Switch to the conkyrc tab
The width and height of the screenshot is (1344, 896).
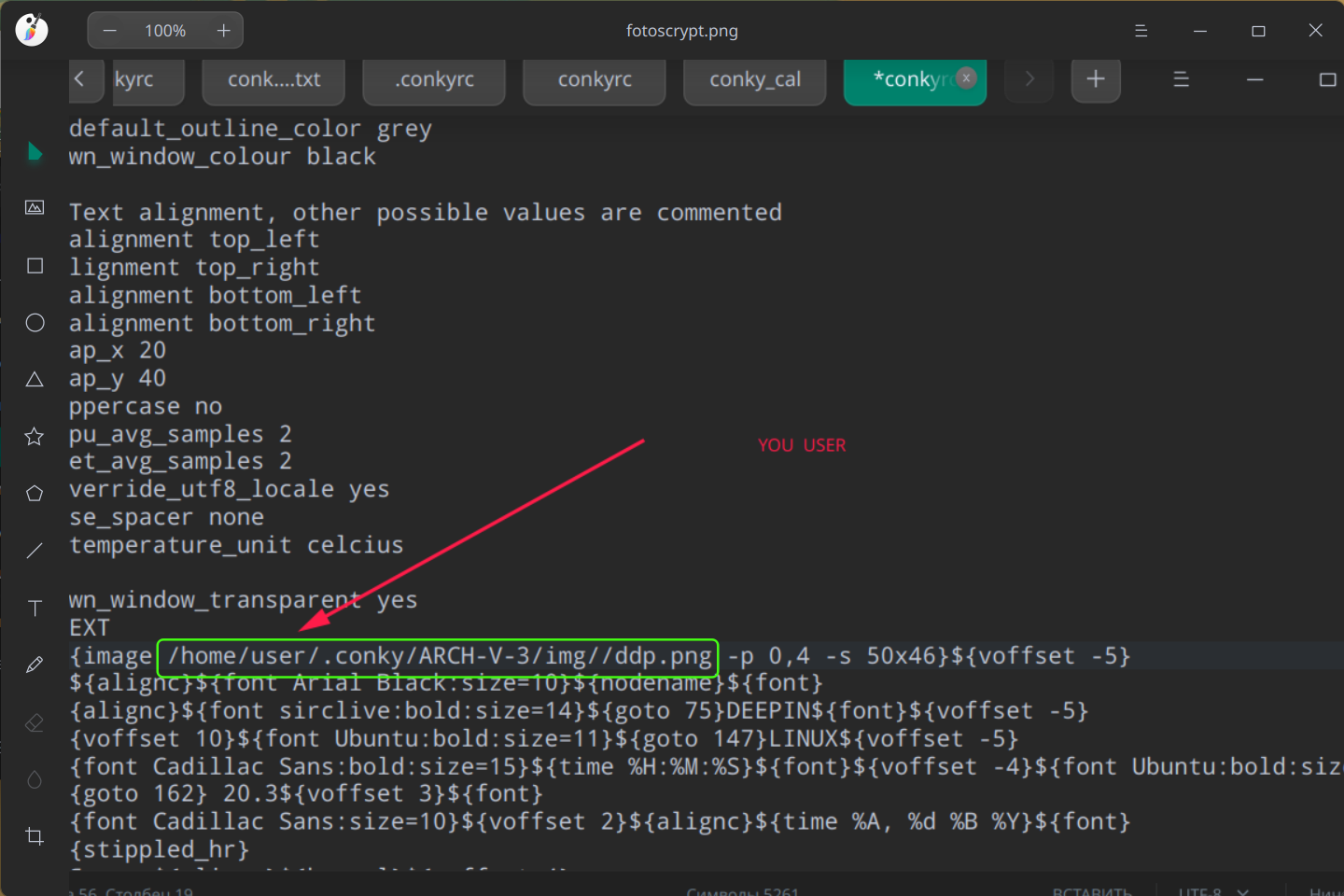pos(595,80)
